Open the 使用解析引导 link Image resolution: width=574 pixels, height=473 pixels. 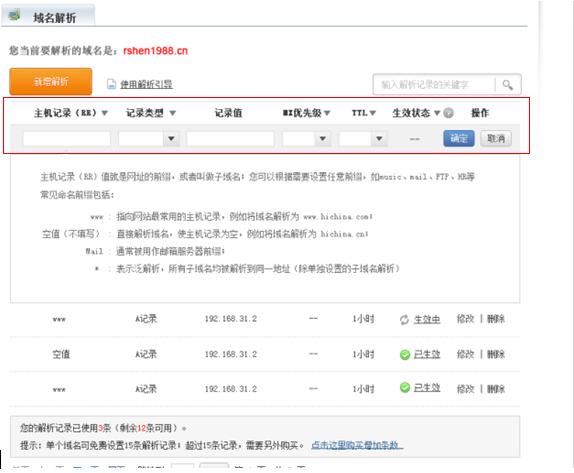[146, 85]
